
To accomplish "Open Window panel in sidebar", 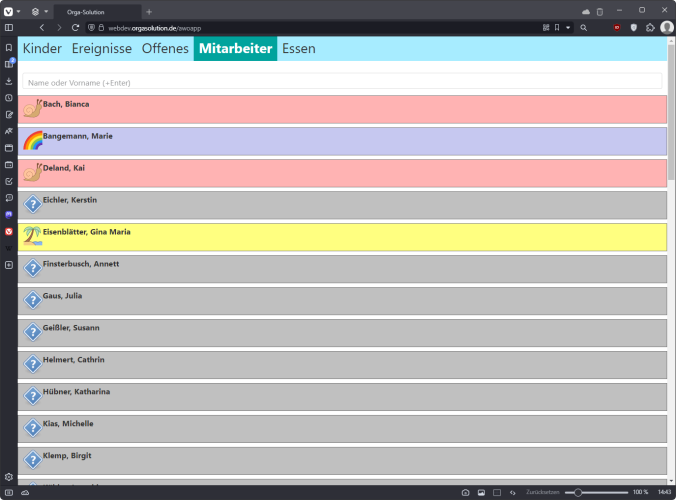I will (x=9, y=148).
